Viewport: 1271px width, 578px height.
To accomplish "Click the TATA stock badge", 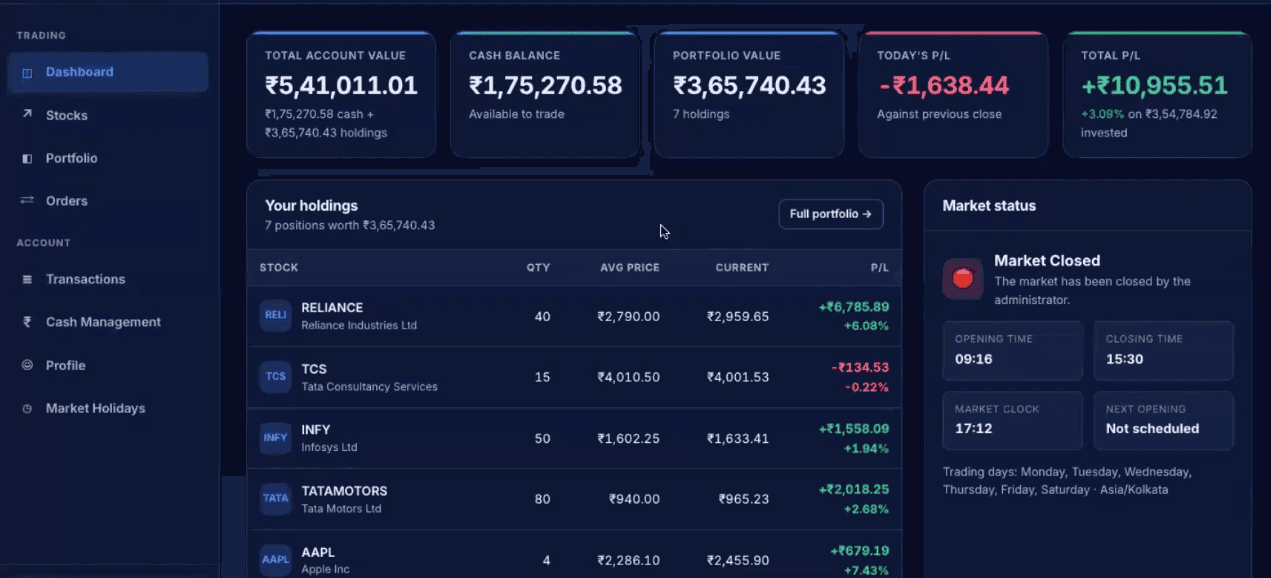I will click(275, 498).
